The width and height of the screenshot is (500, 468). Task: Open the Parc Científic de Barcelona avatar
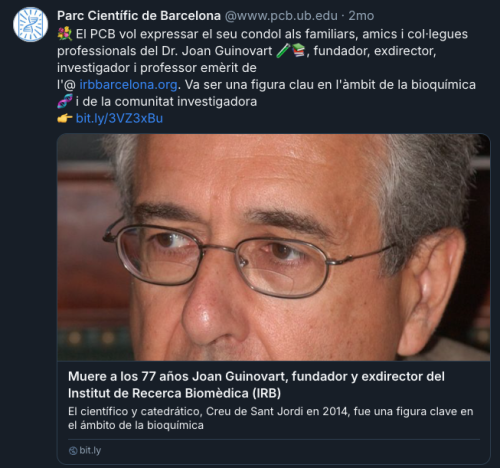[30, 24]
